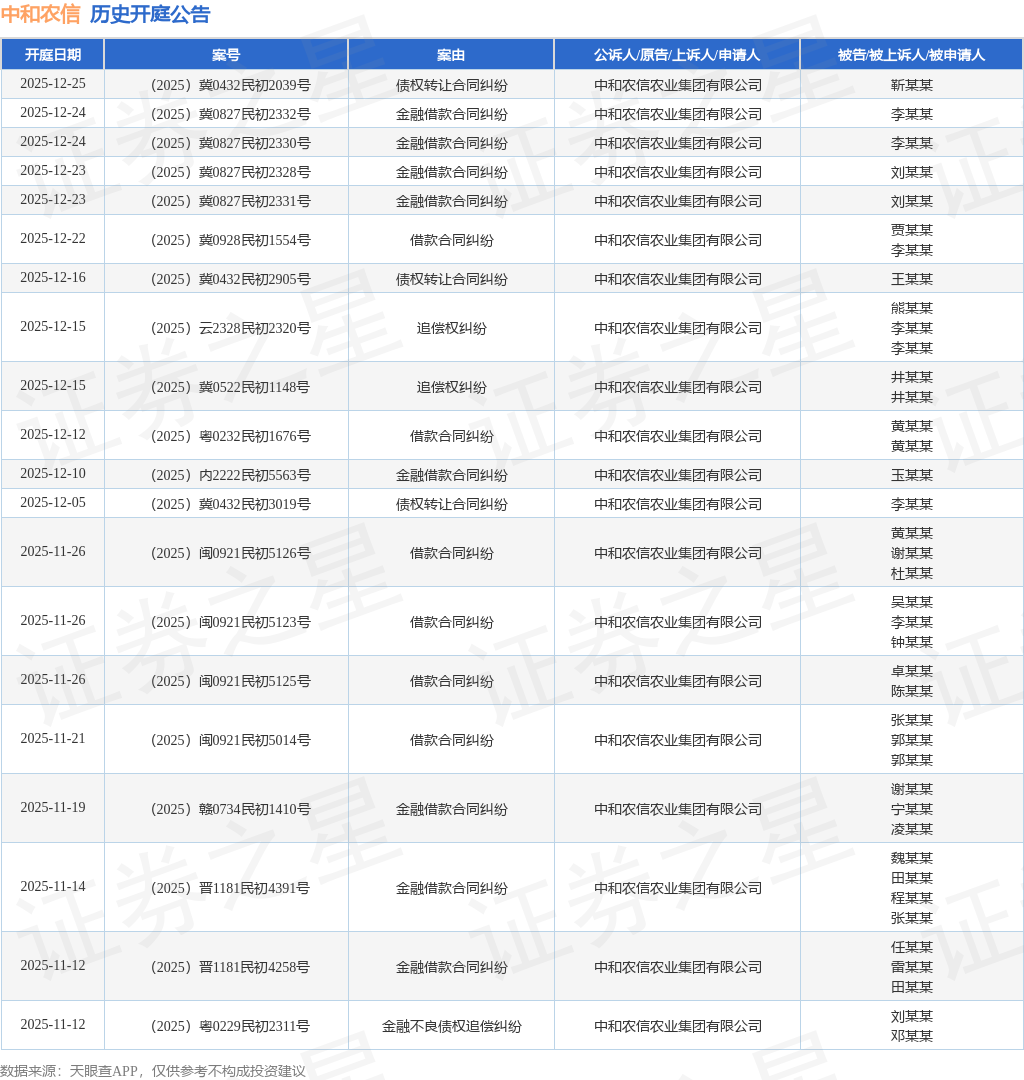Screen dimensions: 1024x1080
Task: Click case type 金融不良债权追偿纠纷
Action: (x=452, y=1026)
